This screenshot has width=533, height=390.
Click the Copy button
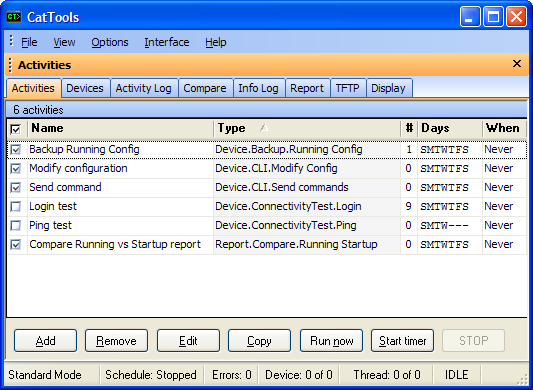(259, 340)
